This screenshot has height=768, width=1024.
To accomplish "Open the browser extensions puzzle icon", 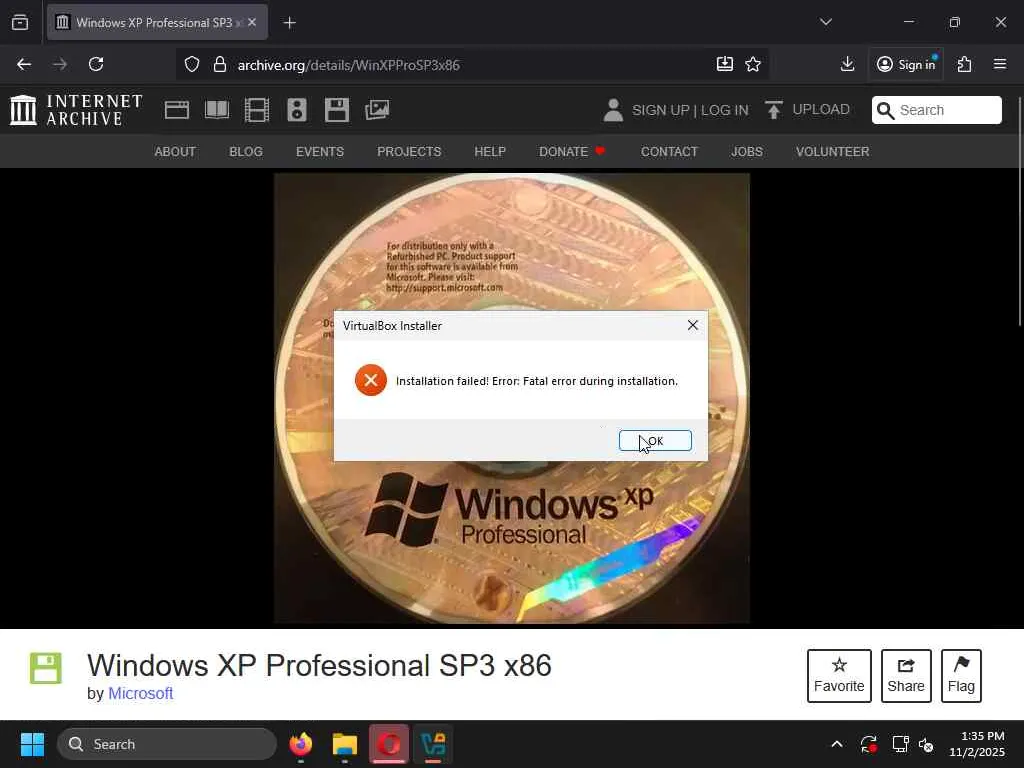I will click(965, 64).
